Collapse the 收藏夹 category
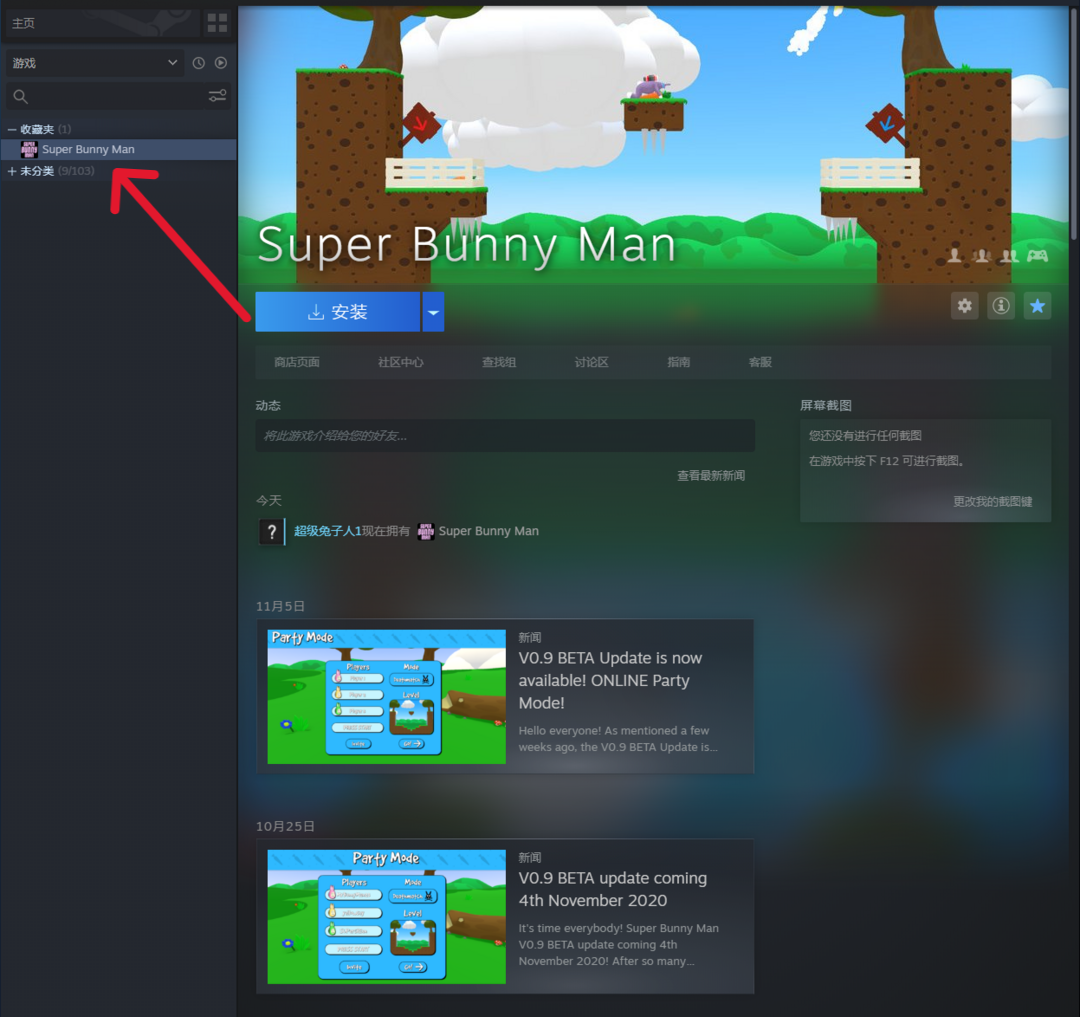The width and height of the screenshot is (1080, 1017). coord(12,130)
